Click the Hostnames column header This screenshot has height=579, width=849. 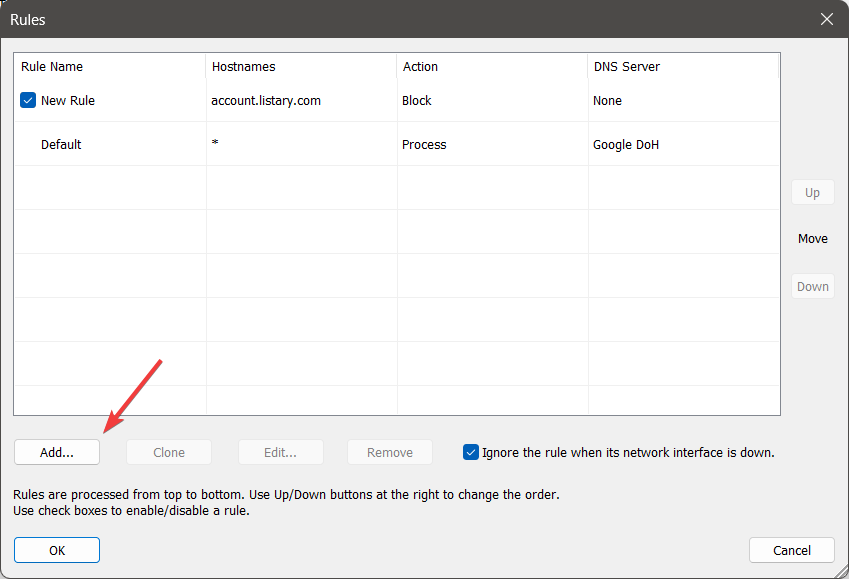click(x=243, y=67)
